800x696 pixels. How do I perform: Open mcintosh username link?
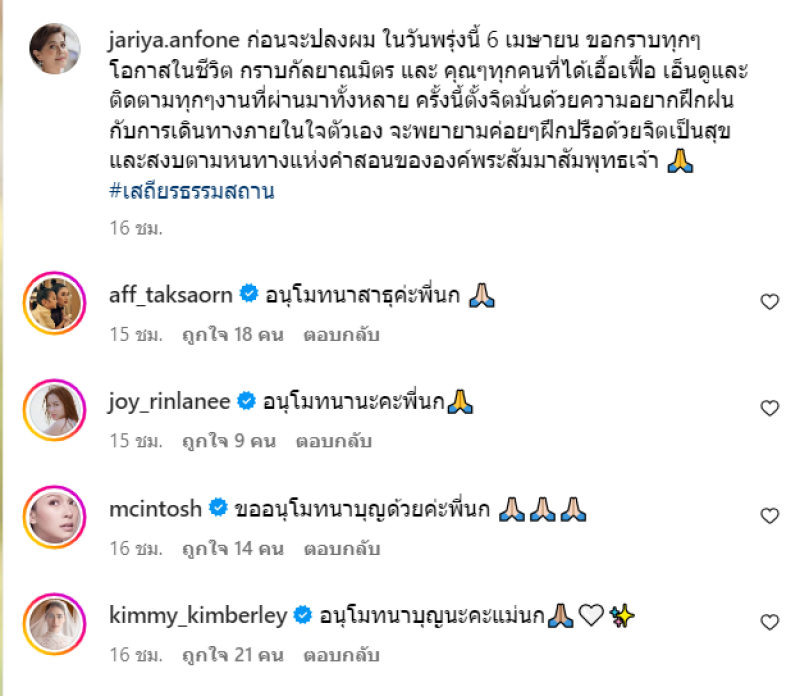coord(156,509)
